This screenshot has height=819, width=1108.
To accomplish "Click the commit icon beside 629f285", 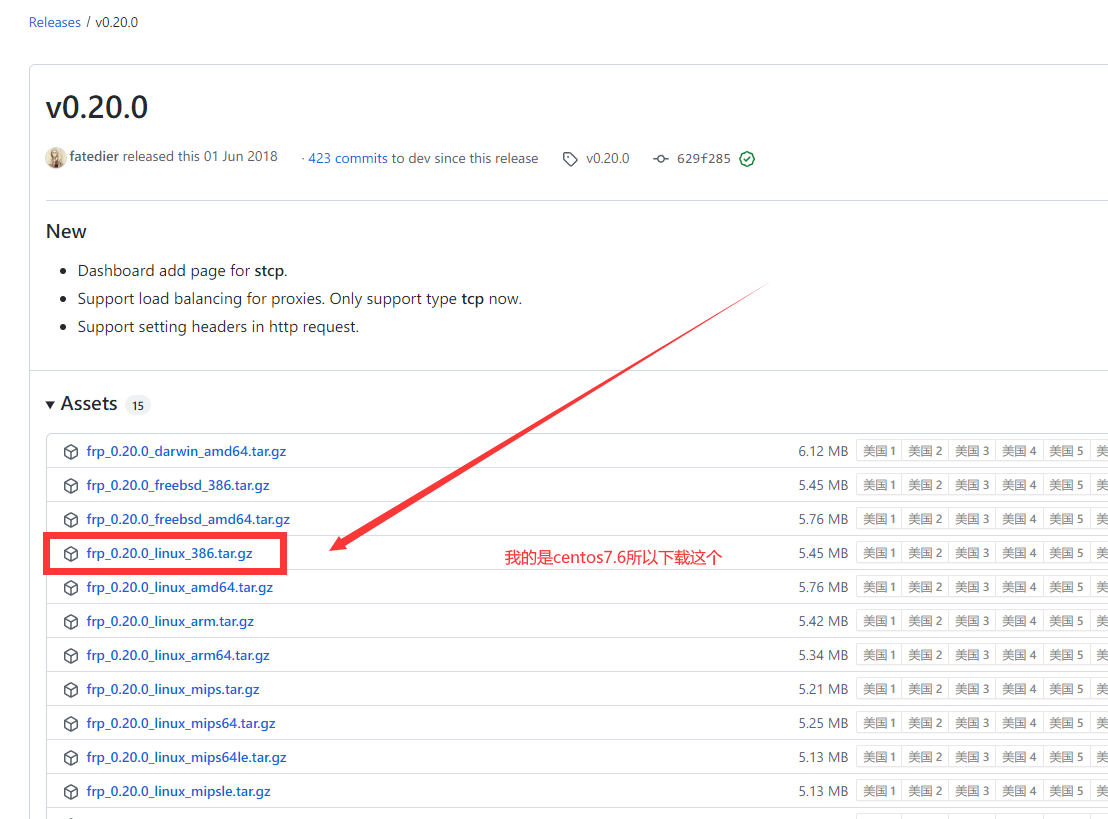I will (x=660, y=159).
